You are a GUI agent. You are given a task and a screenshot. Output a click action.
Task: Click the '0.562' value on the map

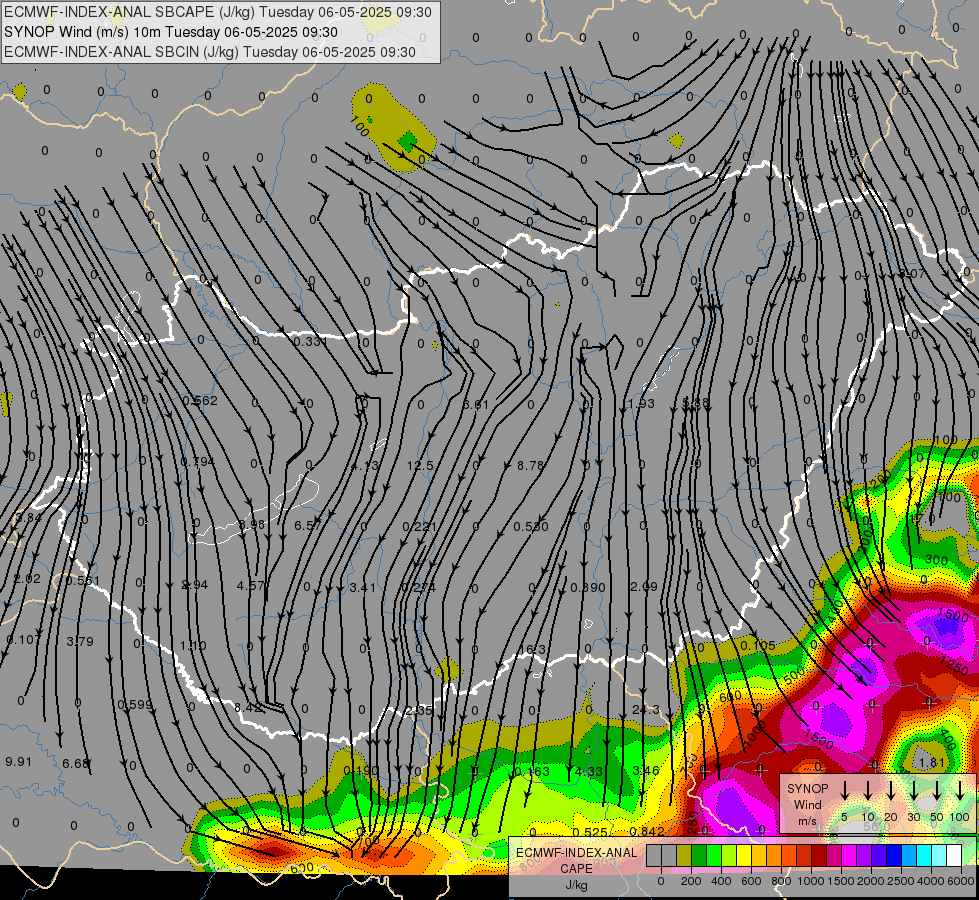point(200,400)
